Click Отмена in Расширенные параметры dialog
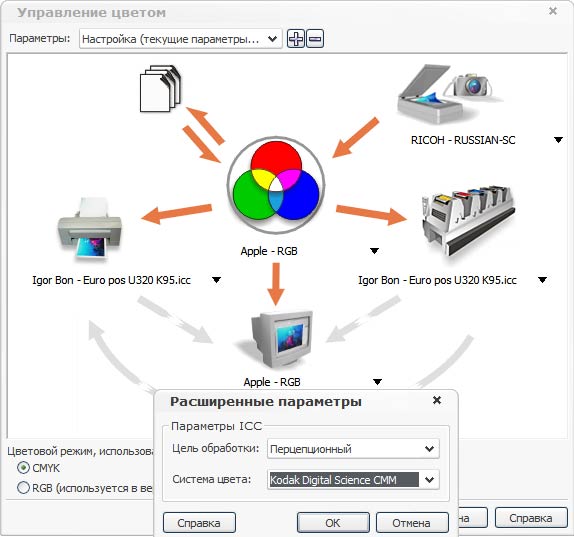This screenshot has width=574, height=537. pyautogui.click(x=411, y=523)
